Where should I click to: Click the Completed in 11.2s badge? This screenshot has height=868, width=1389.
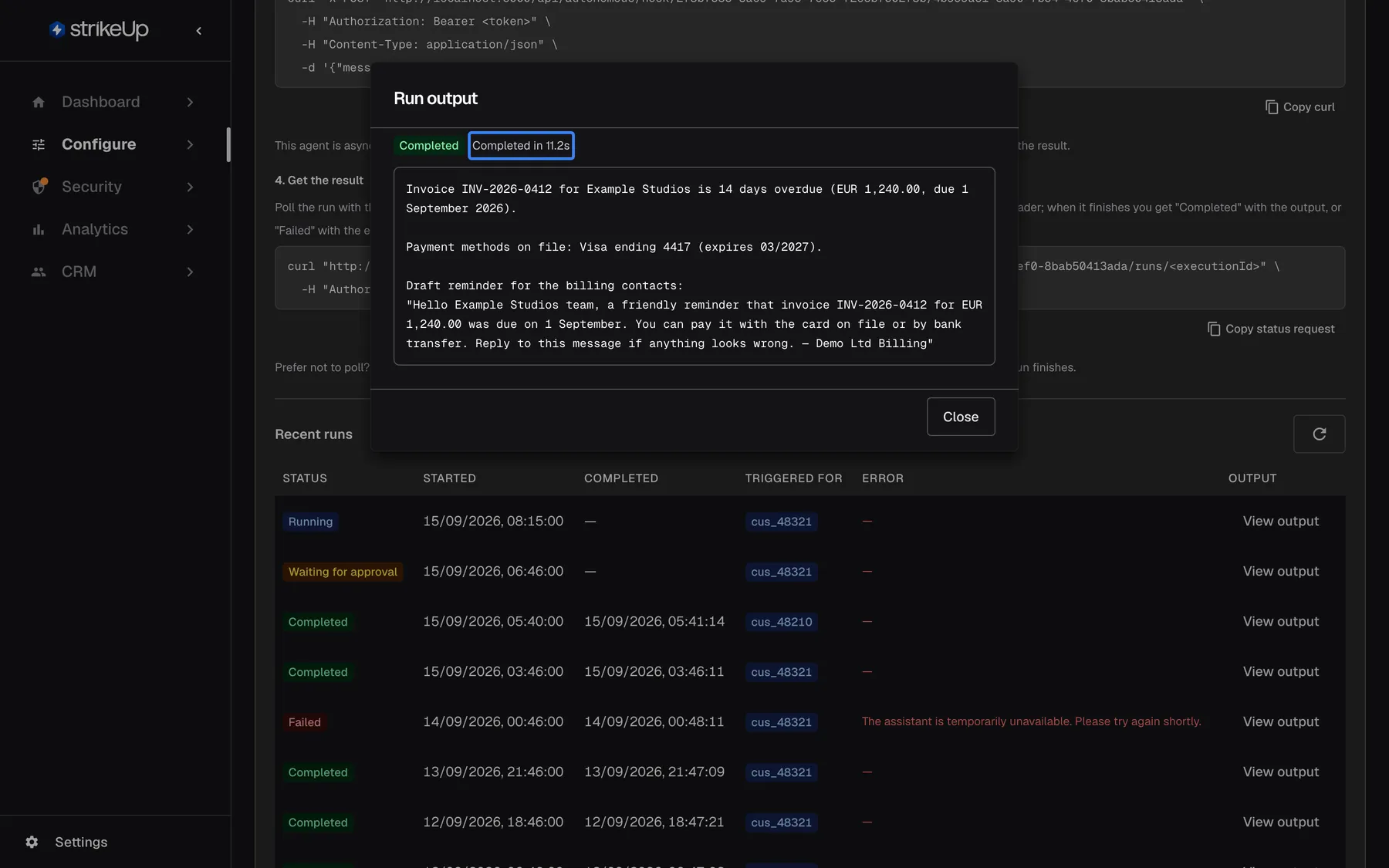click(521, 146)
